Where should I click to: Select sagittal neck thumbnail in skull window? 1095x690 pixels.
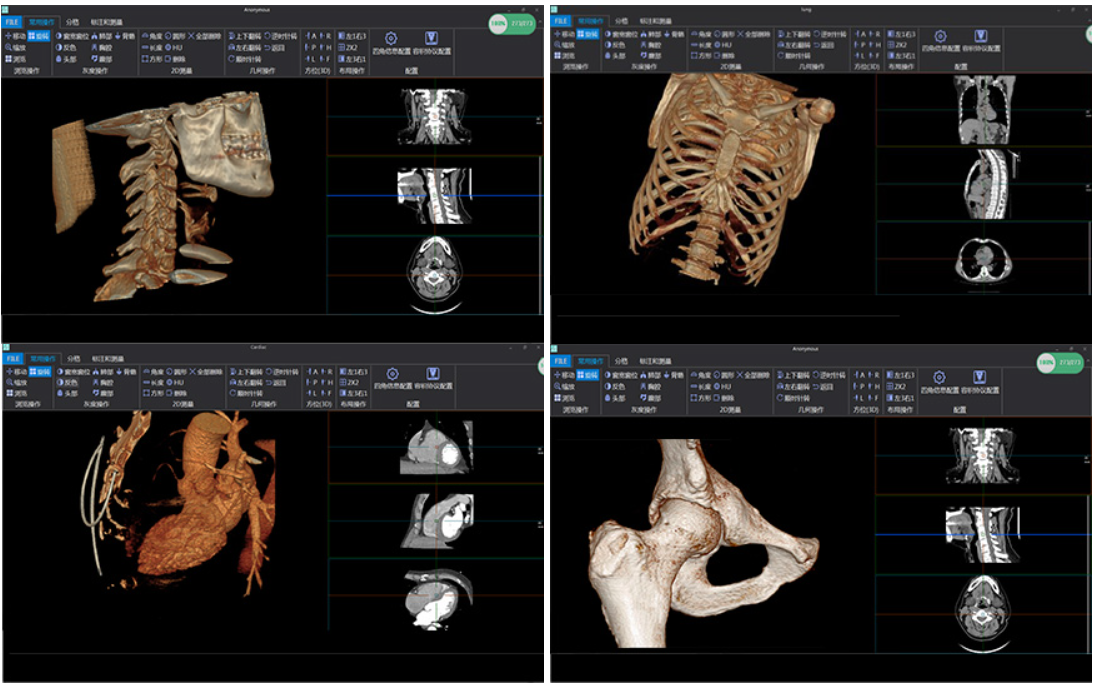(434, 196)
